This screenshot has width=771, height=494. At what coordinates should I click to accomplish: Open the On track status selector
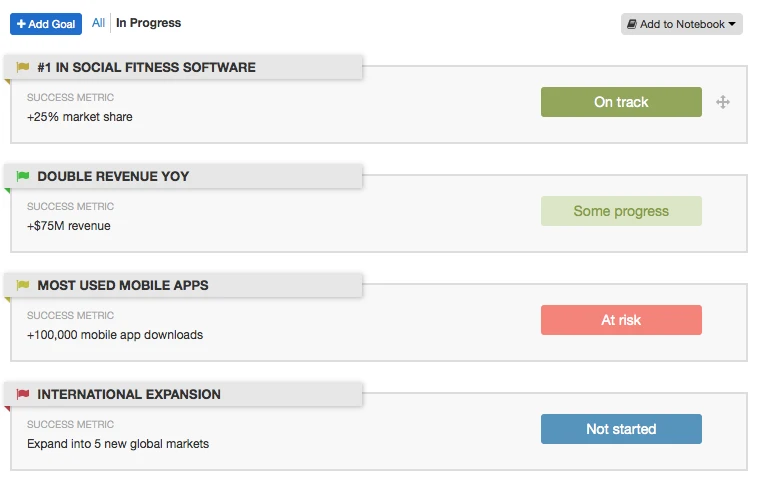[621, 102]
